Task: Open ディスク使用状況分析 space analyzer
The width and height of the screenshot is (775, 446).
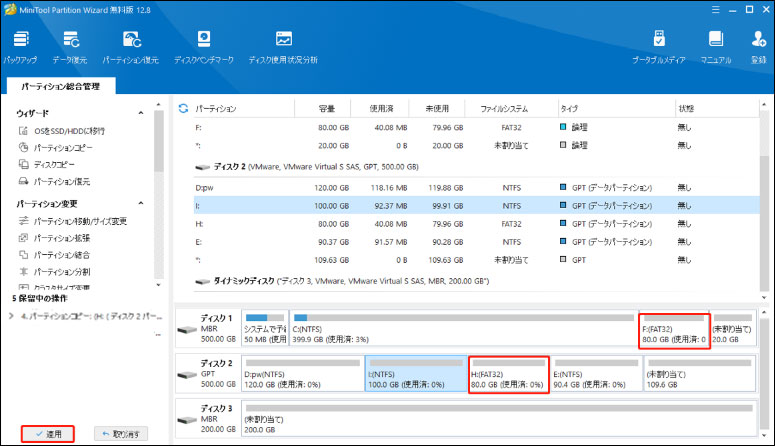Action: click(283, 47)
